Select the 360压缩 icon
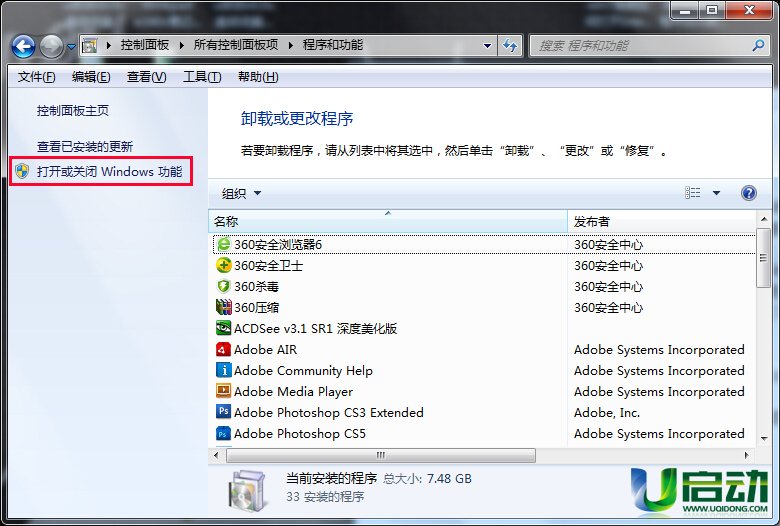Image resolution: width=780 pixels, height=526 pixels. coord(224,307)
